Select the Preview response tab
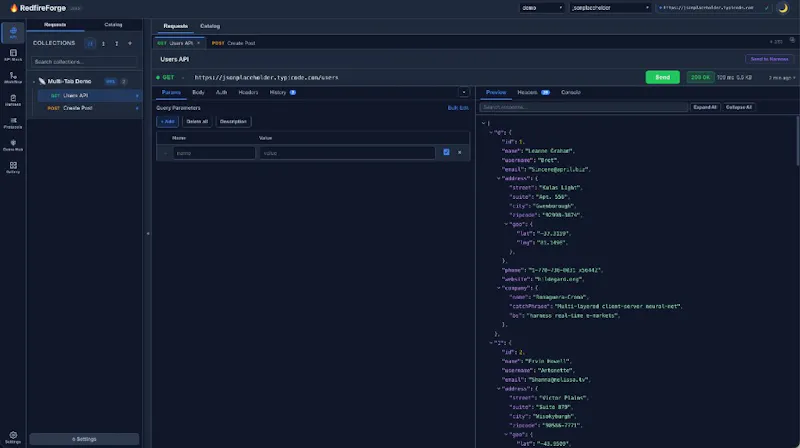This screenshot has width=800, height=448. pyautogui.click(x=495, y=92)
